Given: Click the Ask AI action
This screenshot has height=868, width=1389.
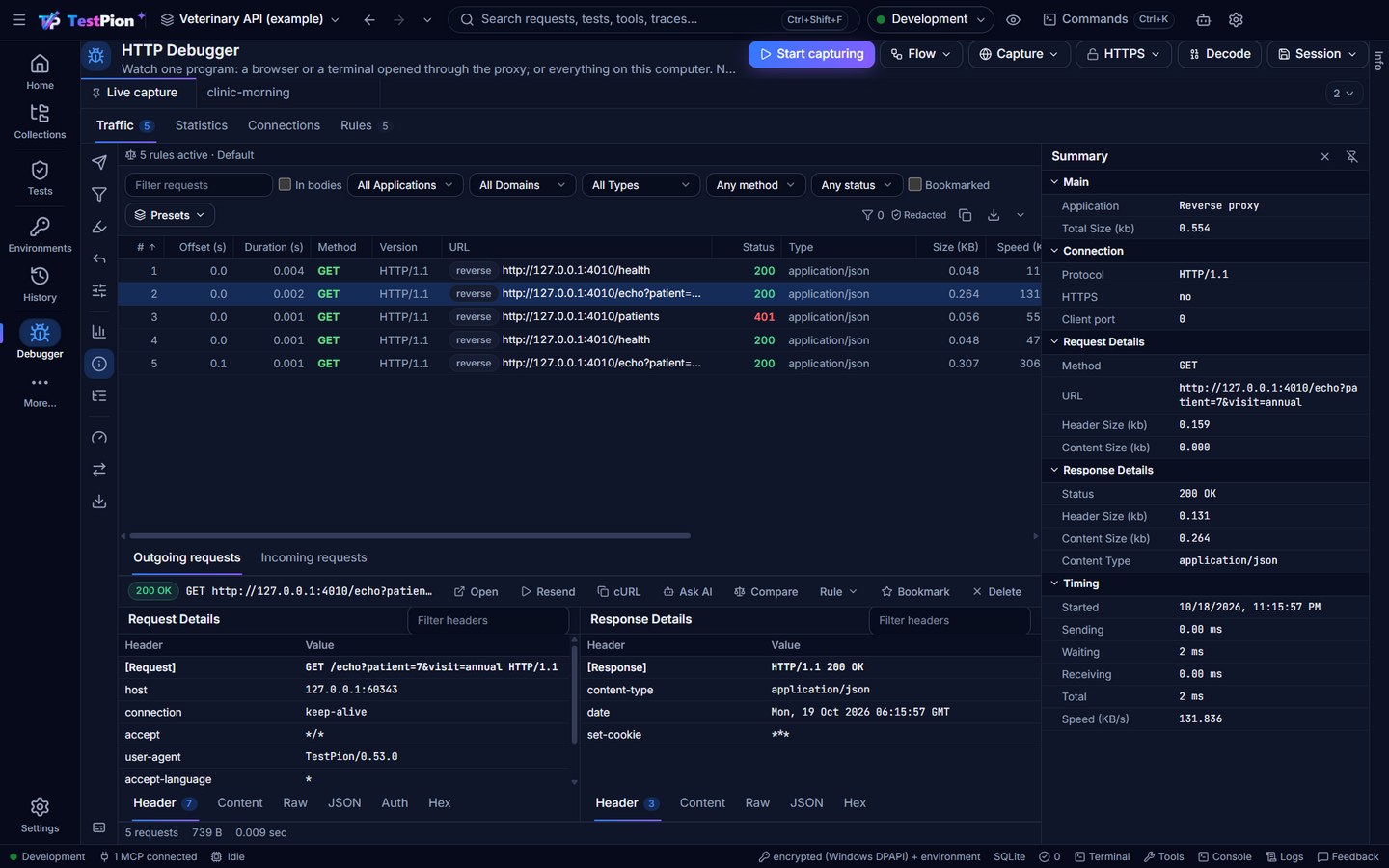Looking at the screenshot, I should coord(688,592).
